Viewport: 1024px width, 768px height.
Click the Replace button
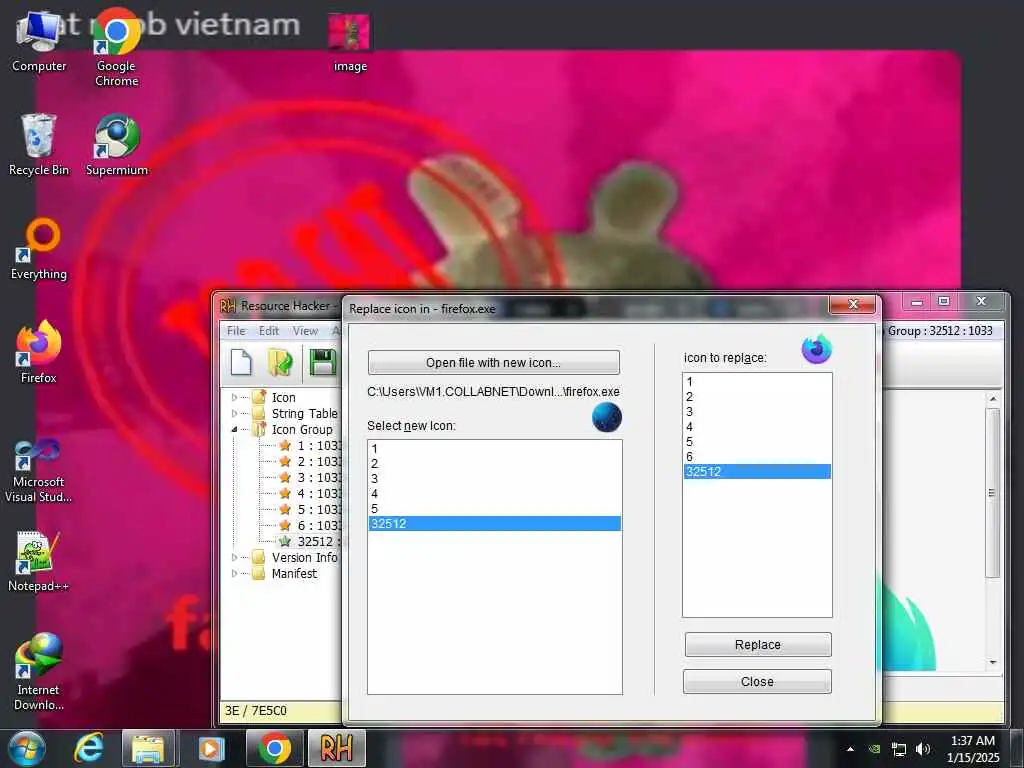[758, 645]
